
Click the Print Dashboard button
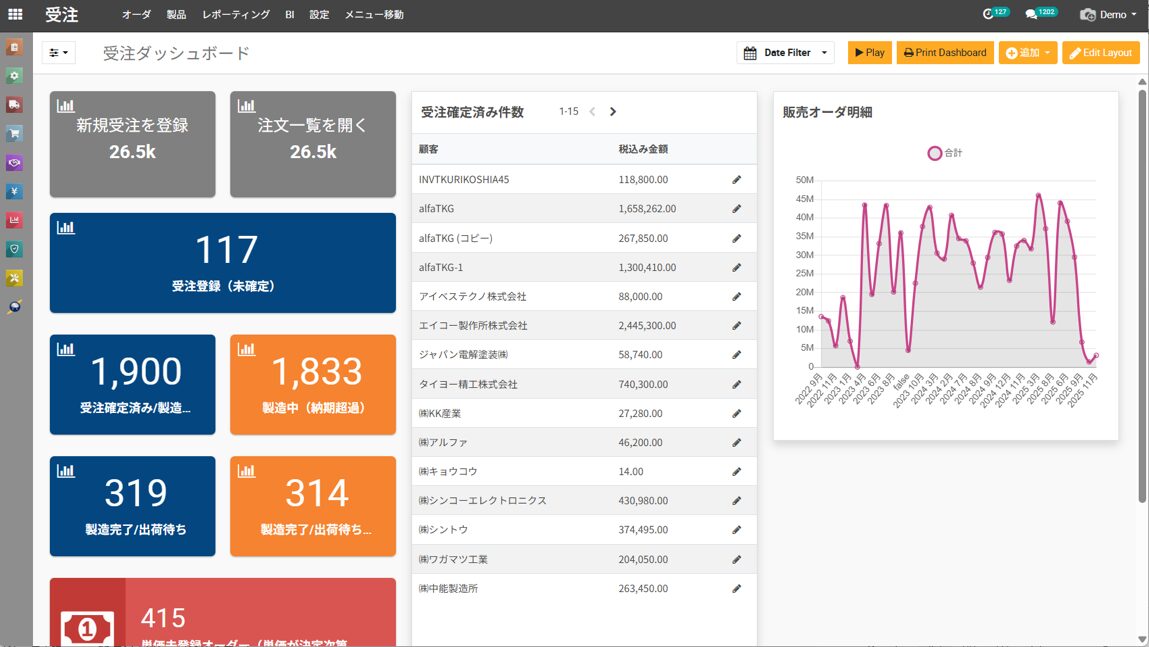point(944,53)
